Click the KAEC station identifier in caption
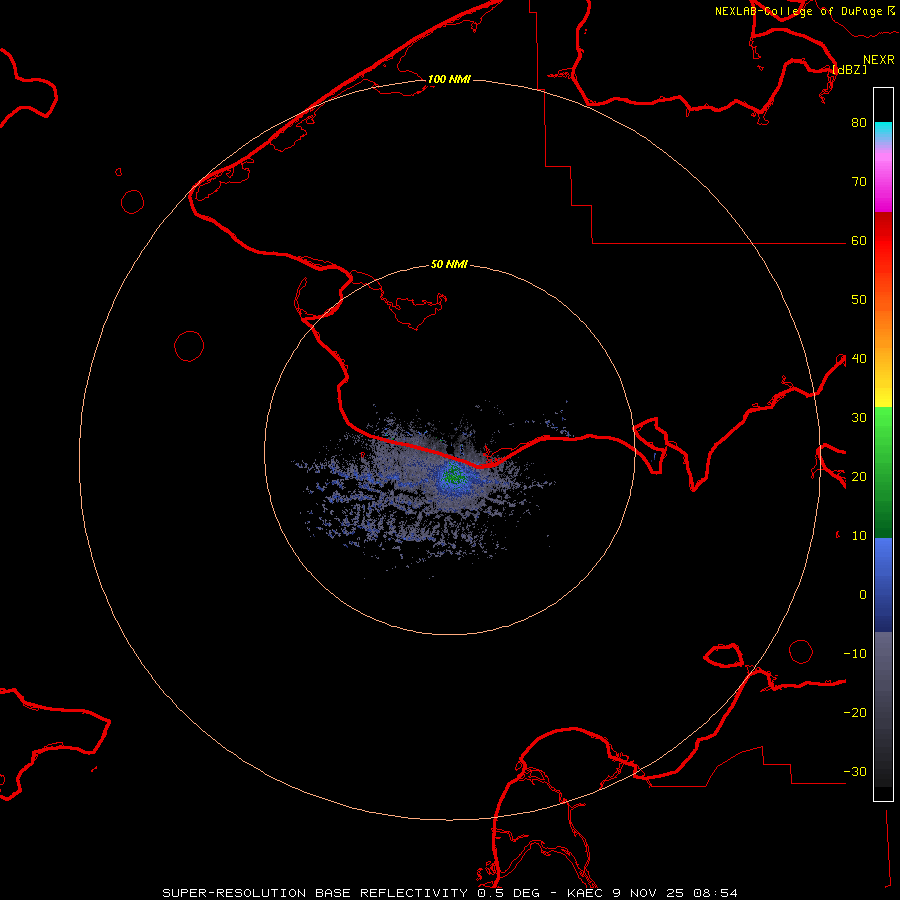 589,893
